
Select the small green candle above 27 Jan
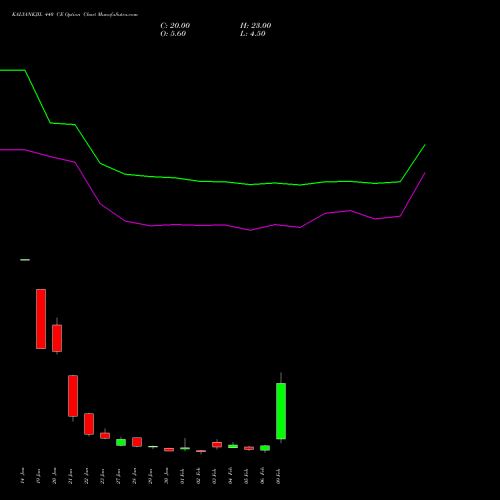click(x=121, y=442)
